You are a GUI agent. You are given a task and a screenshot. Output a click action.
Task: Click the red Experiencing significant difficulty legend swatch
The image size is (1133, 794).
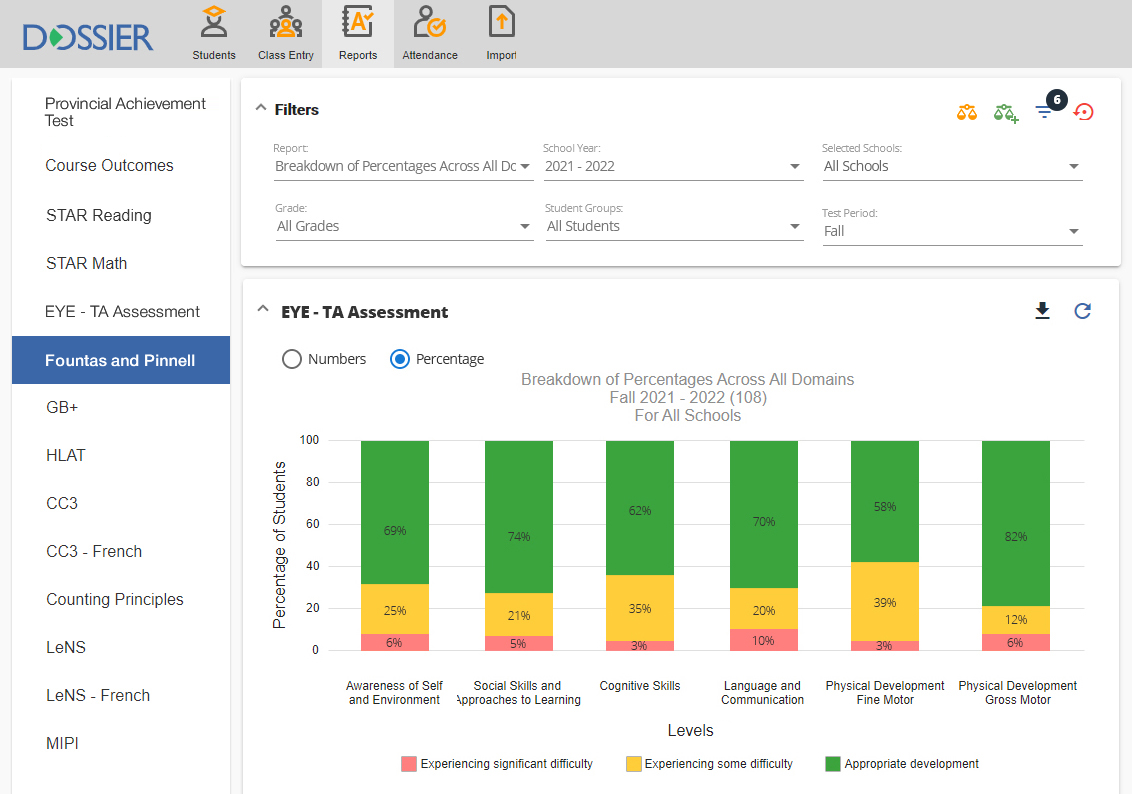409,764
